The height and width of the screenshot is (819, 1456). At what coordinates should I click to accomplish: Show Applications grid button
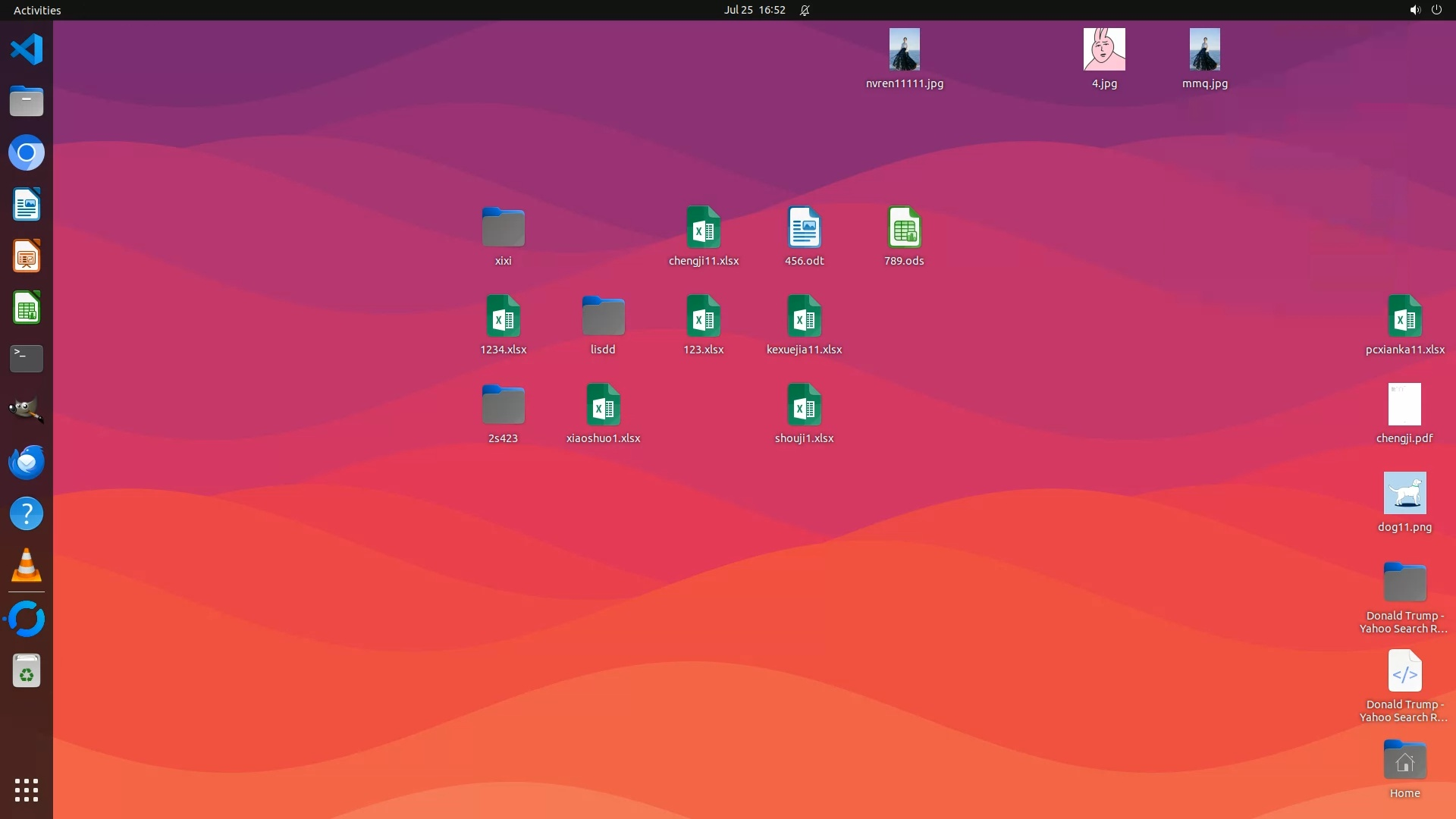pos(27,790)
